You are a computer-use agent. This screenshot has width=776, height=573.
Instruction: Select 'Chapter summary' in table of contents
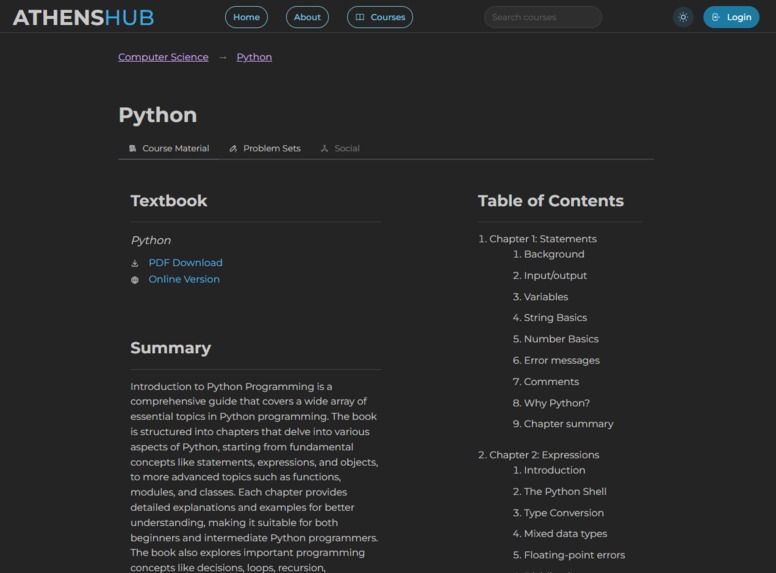click(569, 424)
